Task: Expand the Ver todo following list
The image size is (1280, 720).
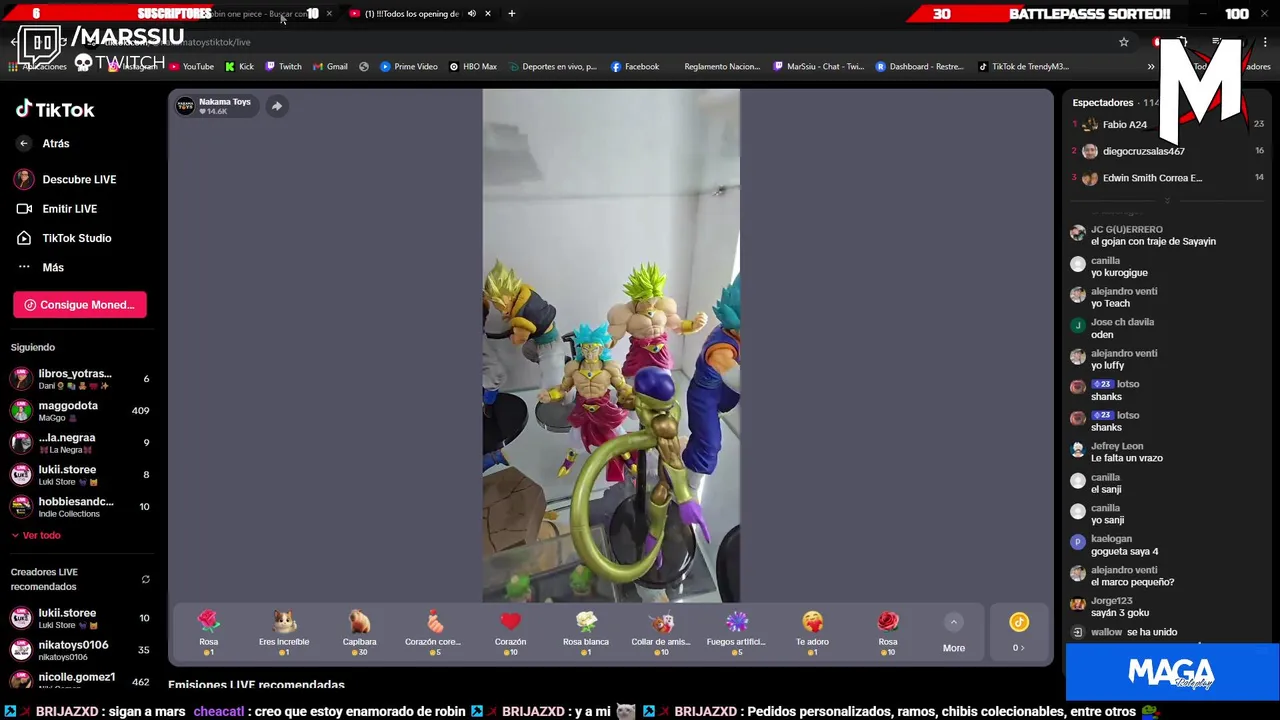Action: tap(36, 536)
